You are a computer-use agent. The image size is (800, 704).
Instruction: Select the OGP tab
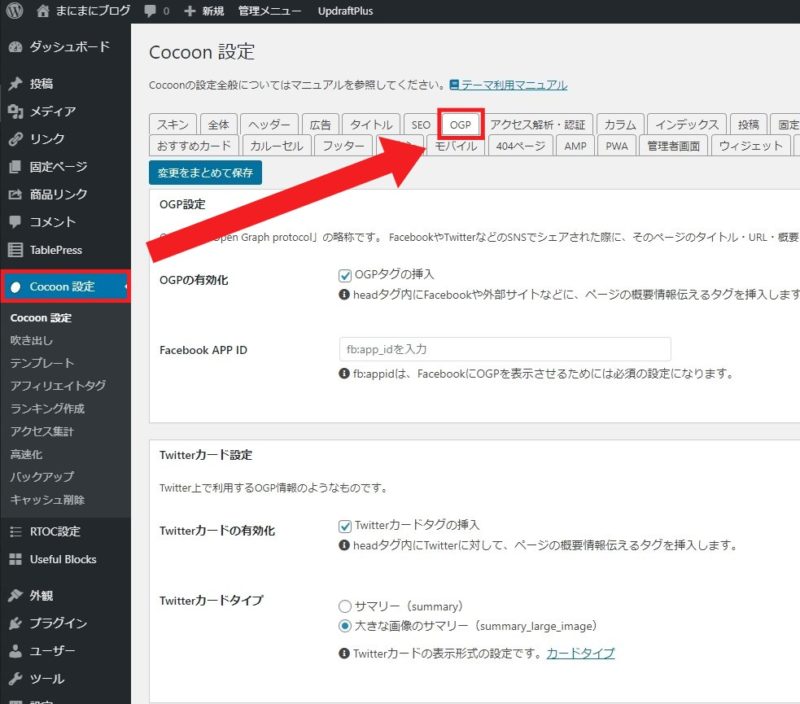[x=460, y=124]
